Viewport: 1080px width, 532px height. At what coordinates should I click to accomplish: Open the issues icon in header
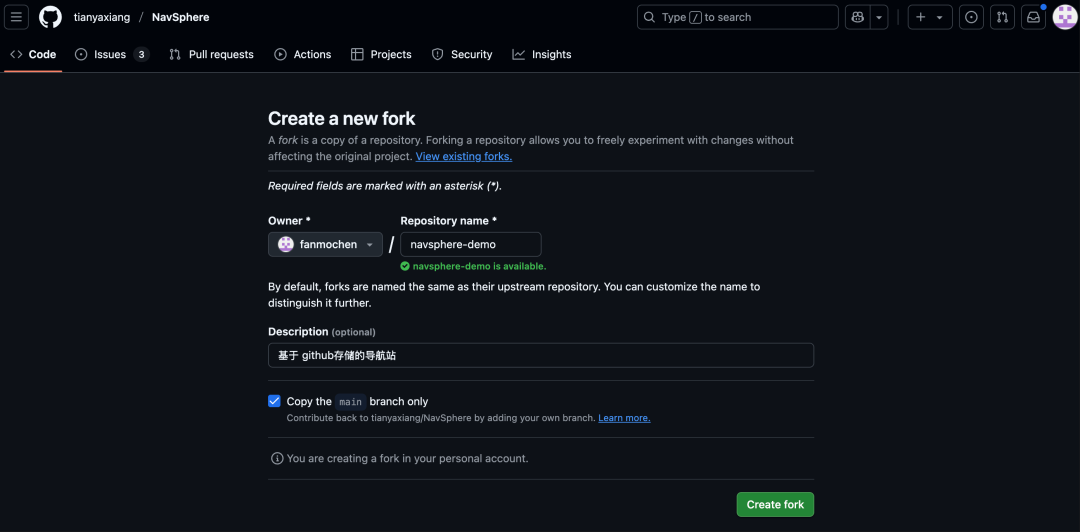click(971, 17)
